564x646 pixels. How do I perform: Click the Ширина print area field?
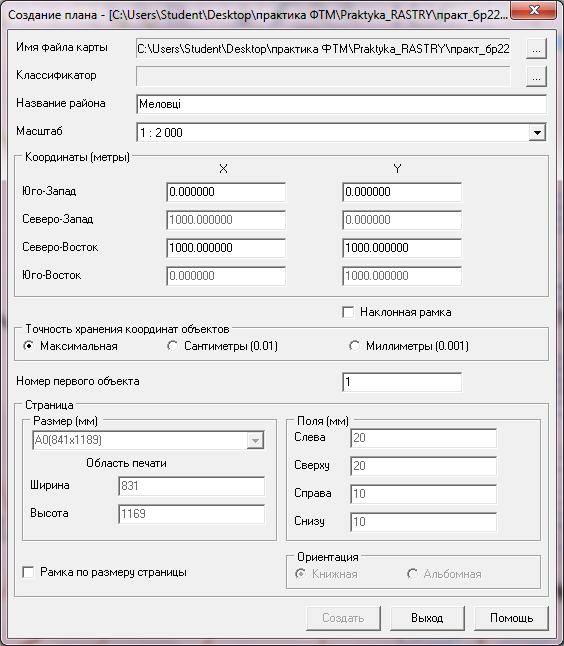(x=192, y=486)
